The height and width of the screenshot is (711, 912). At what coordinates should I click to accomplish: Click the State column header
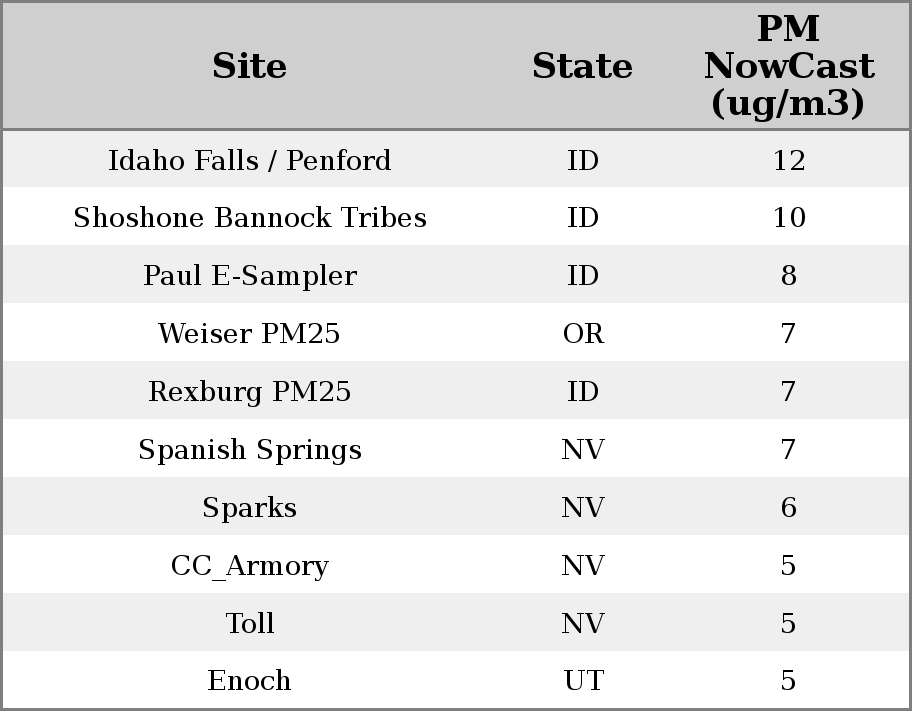[582, 66]
